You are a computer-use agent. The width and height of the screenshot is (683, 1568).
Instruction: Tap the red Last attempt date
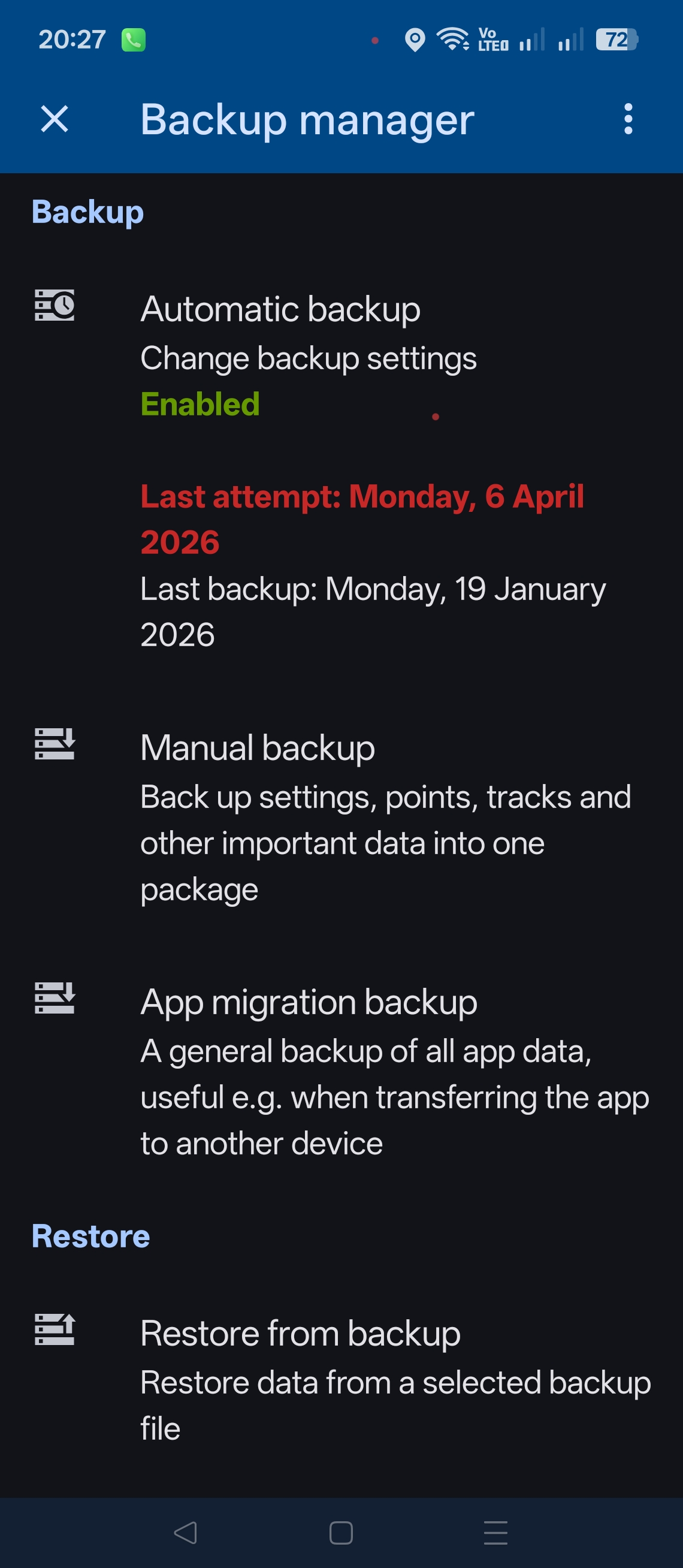(362, 518)
